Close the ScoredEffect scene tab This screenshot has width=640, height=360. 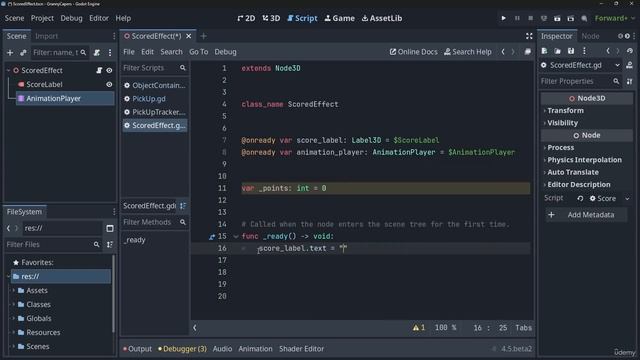coord(189,36)
